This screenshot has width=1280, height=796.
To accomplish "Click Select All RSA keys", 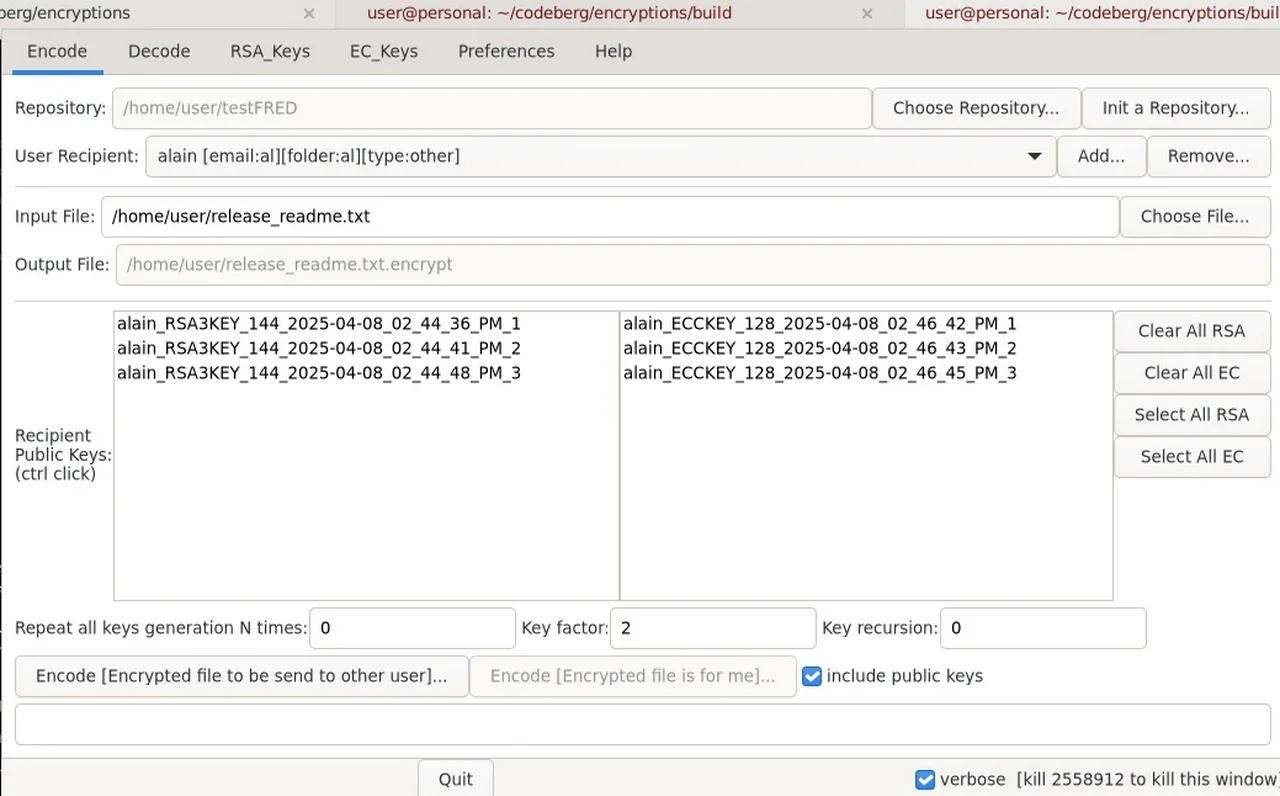I will pos(1191,415).
